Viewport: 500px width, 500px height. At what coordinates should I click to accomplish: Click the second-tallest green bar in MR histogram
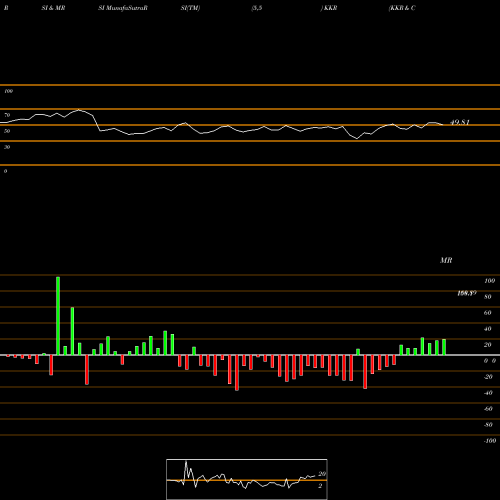[x=72, y=331]
